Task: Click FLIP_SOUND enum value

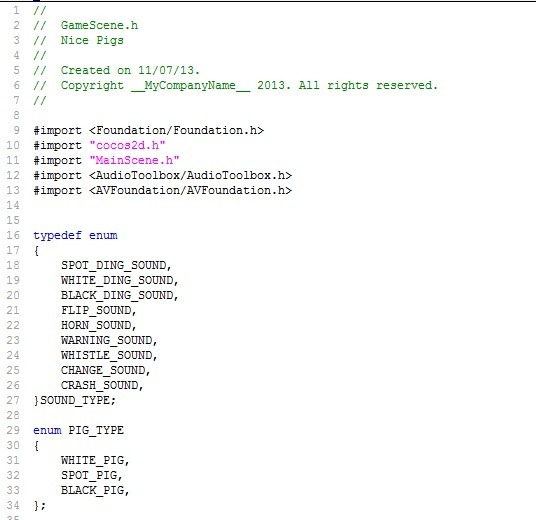Action: click(96, 311)
